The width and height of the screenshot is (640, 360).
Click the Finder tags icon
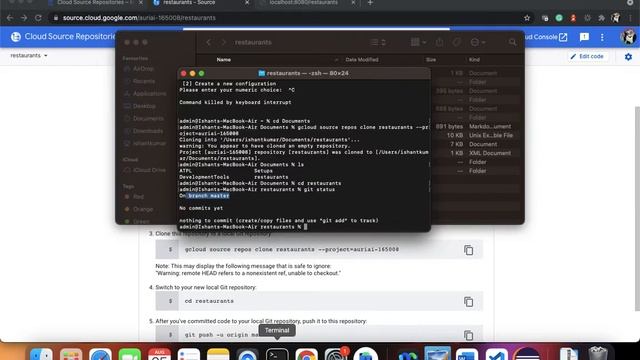pos(456,42)
